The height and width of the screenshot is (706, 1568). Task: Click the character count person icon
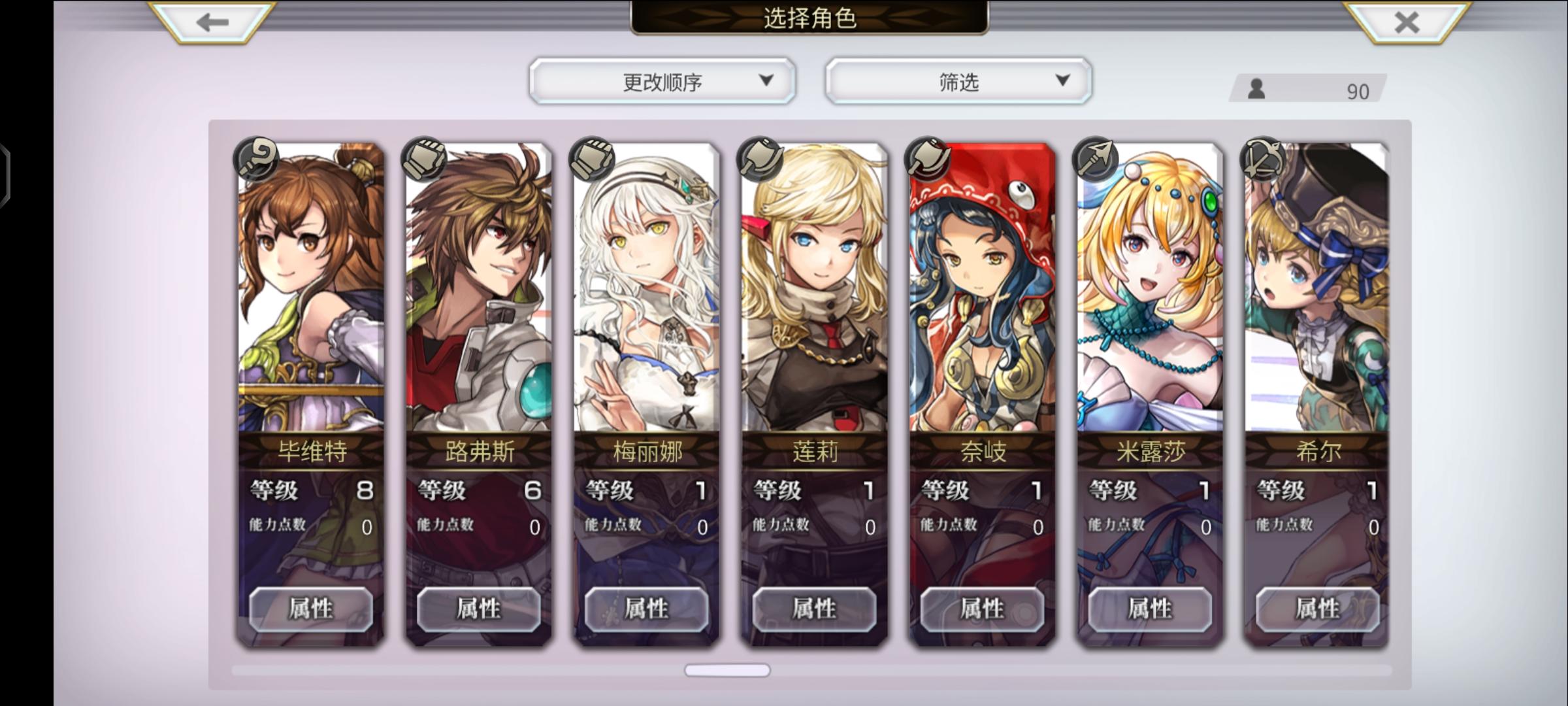coord(1256,89)
